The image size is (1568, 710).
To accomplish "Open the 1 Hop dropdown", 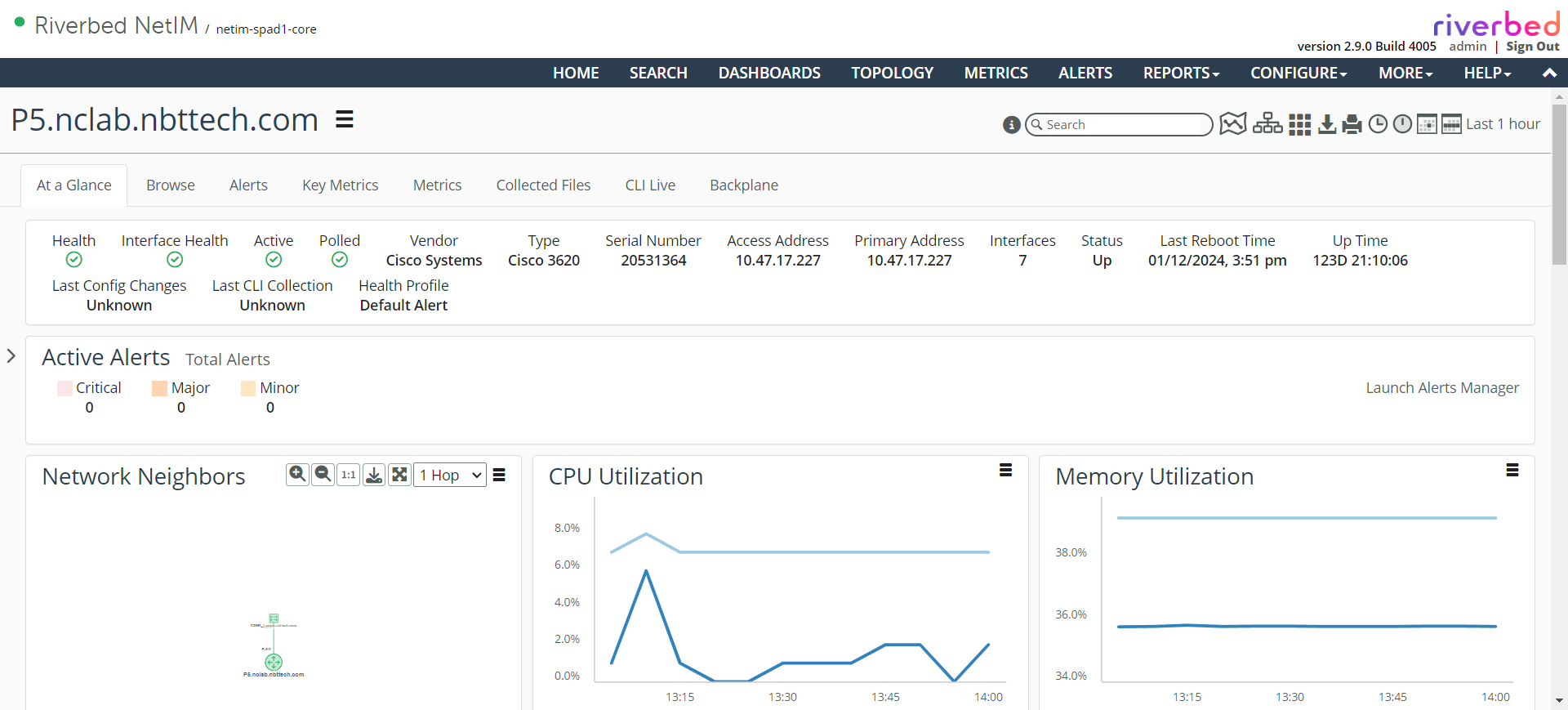I will tap(450, 475).
